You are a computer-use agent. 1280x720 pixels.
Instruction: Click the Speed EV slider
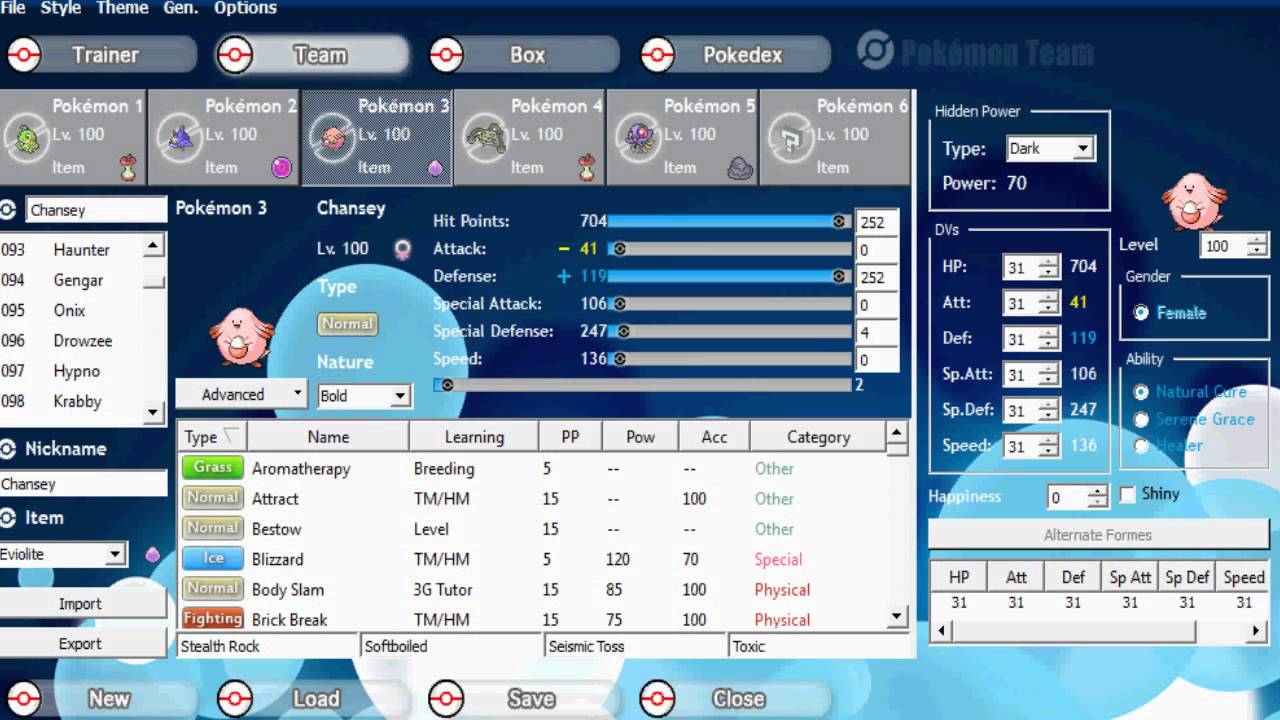[x=729, y=359]
